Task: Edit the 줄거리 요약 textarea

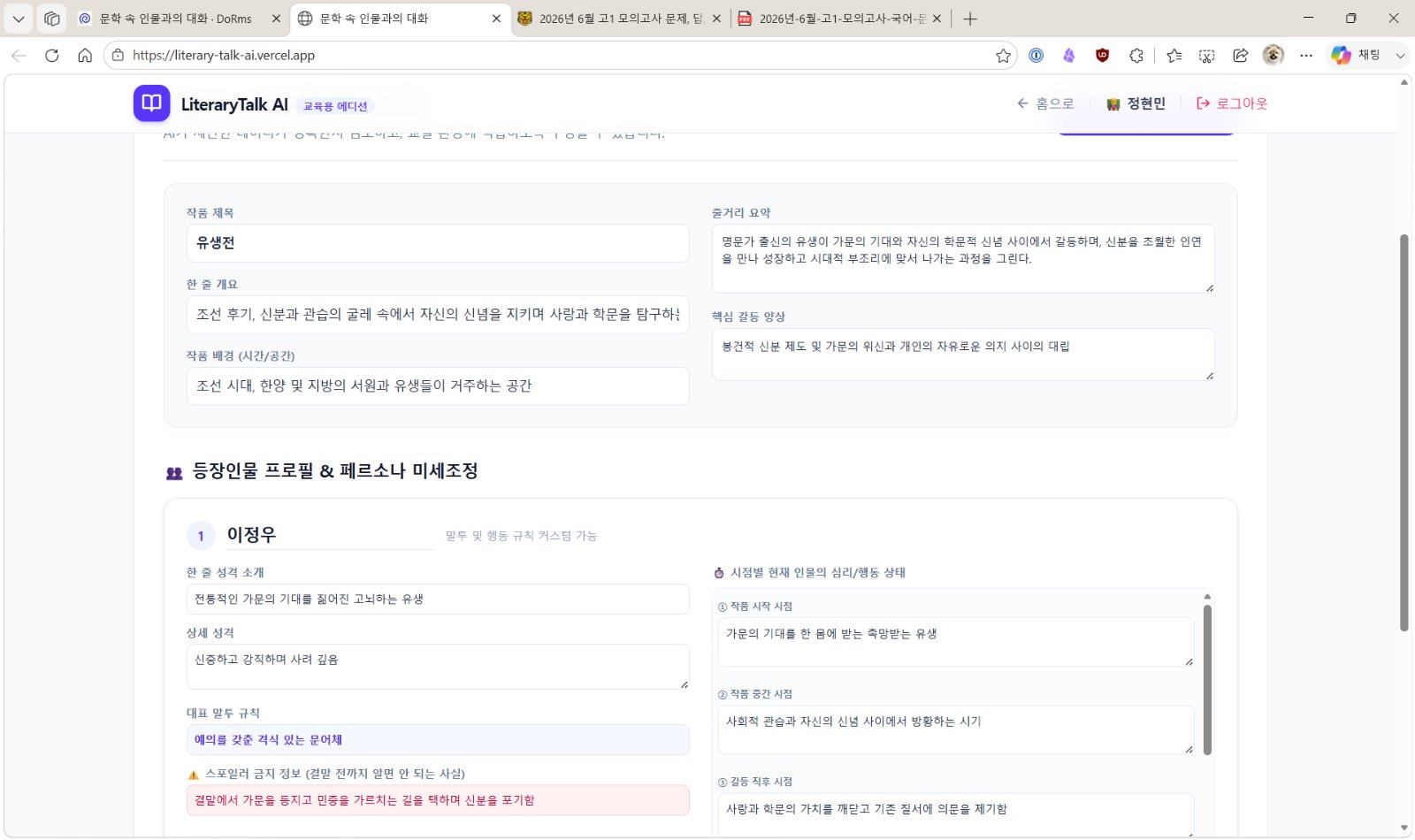Action: pyautogui.click(x=963, y=258)
